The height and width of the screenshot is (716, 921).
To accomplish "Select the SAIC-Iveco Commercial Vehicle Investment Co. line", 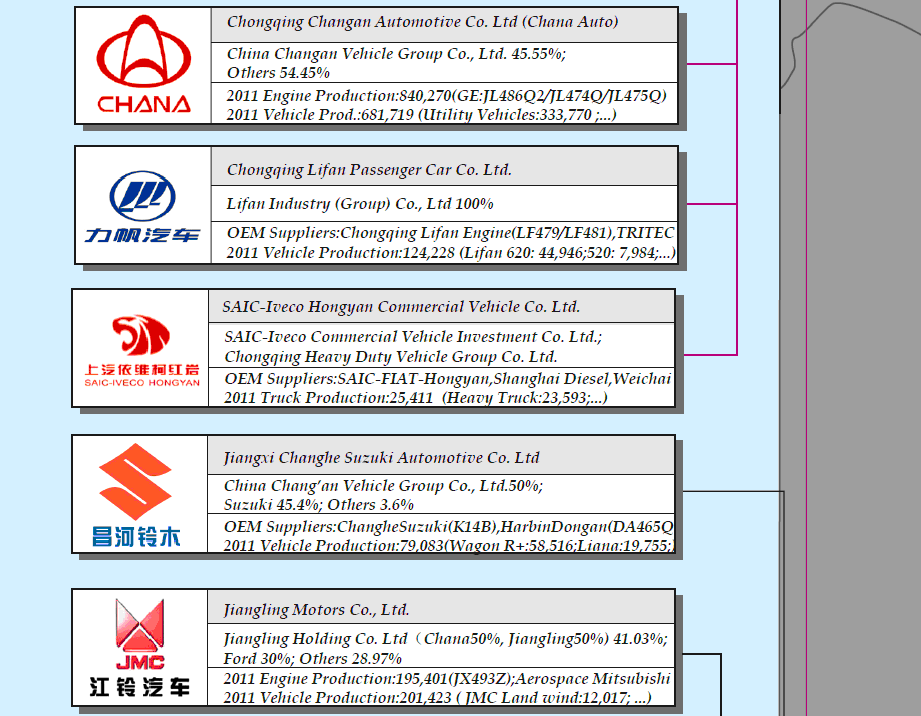I will pyautogui.click(x=413, y=337).
